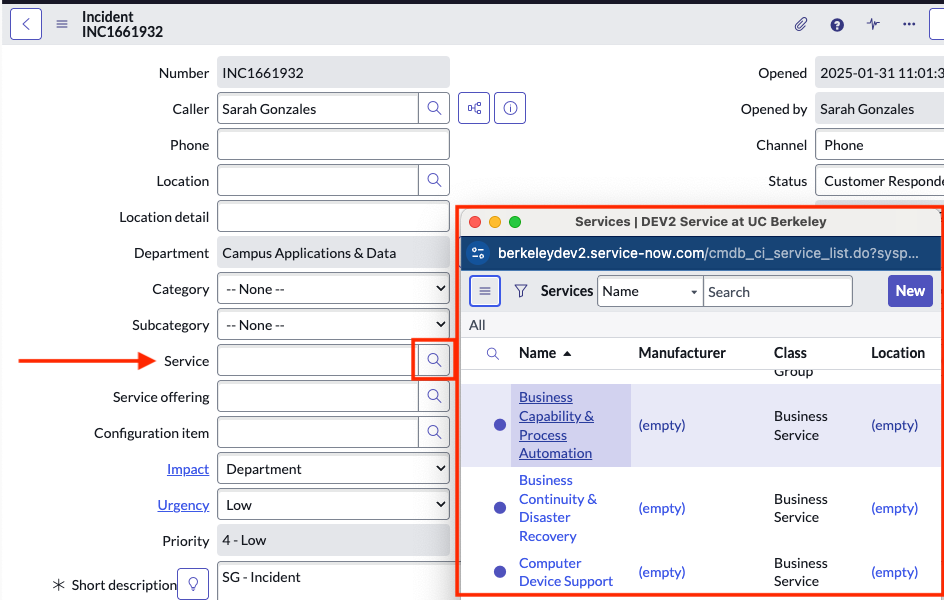This screenshot has height=600, width=944.
Task: Click the Service offering input field
Action: click(318, 397)
